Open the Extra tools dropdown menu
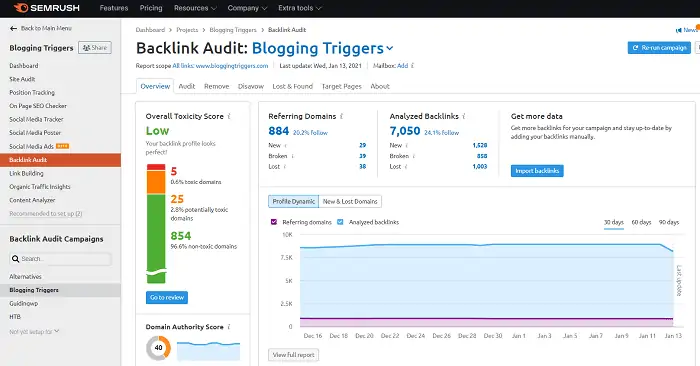 pyautogui.click(x=300, y=8)
